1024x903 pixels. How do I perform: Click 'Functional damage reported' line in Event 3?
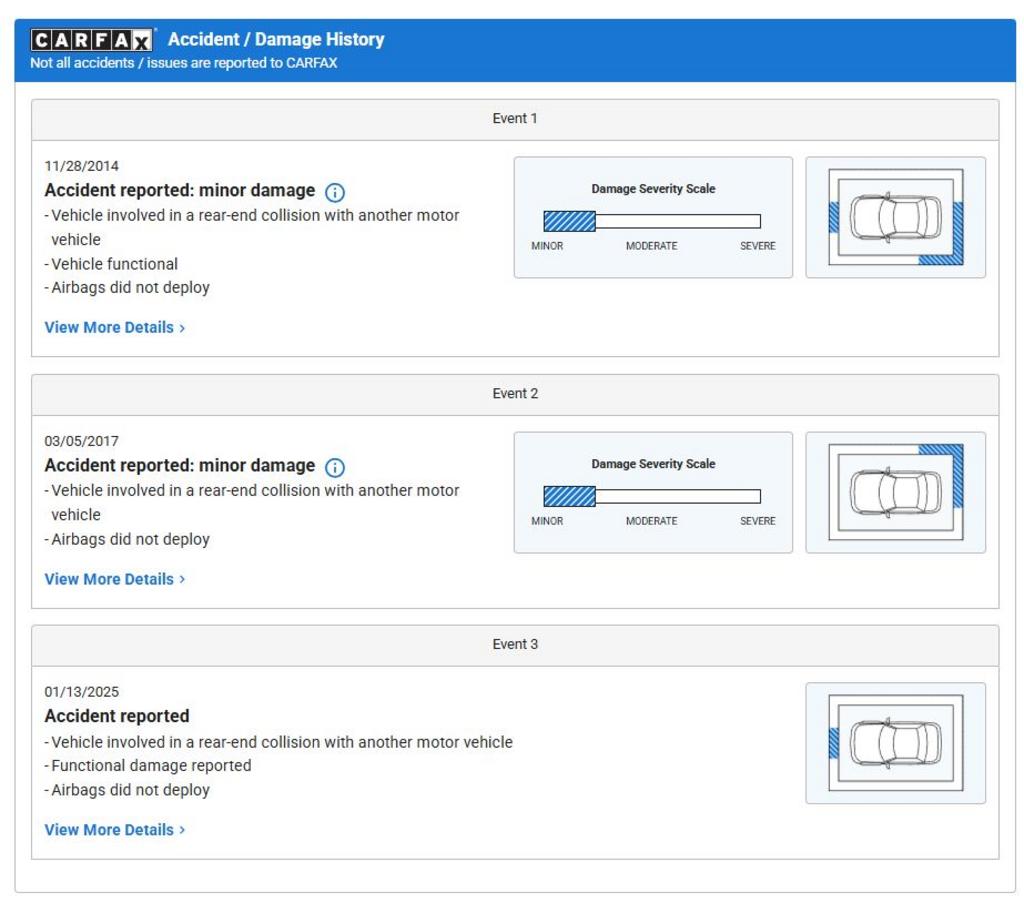tap(151, 766)
